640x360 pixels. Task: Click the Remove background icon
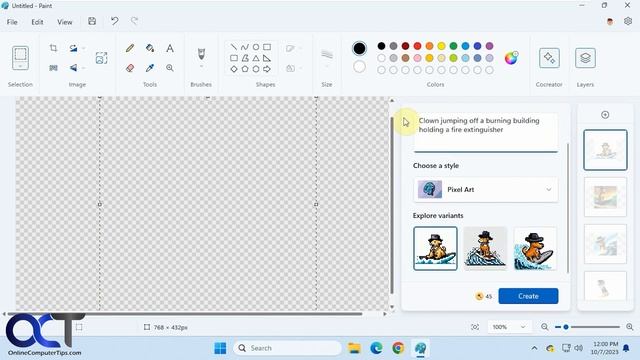pyautogui.click(x=101, y=58)
